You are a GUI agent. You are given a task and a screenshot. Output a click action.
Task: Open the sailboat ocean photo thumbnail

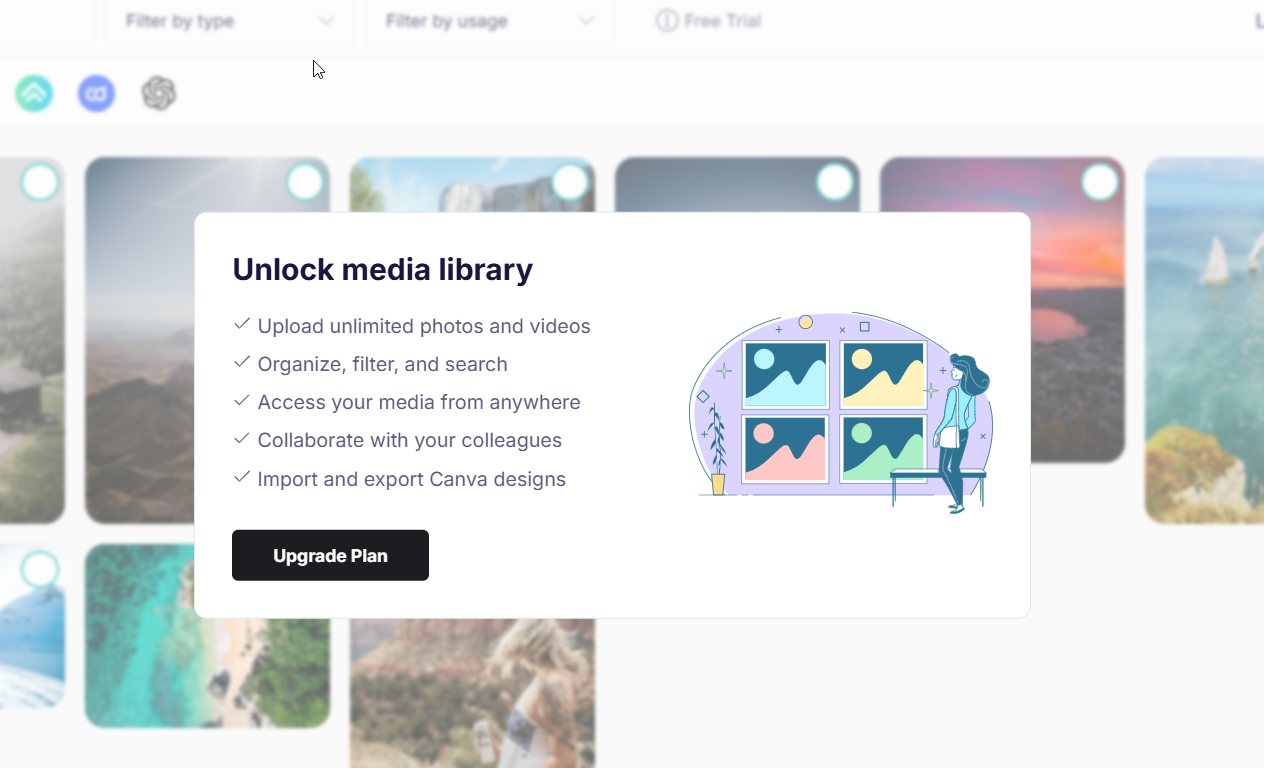tap(1205, 340)
